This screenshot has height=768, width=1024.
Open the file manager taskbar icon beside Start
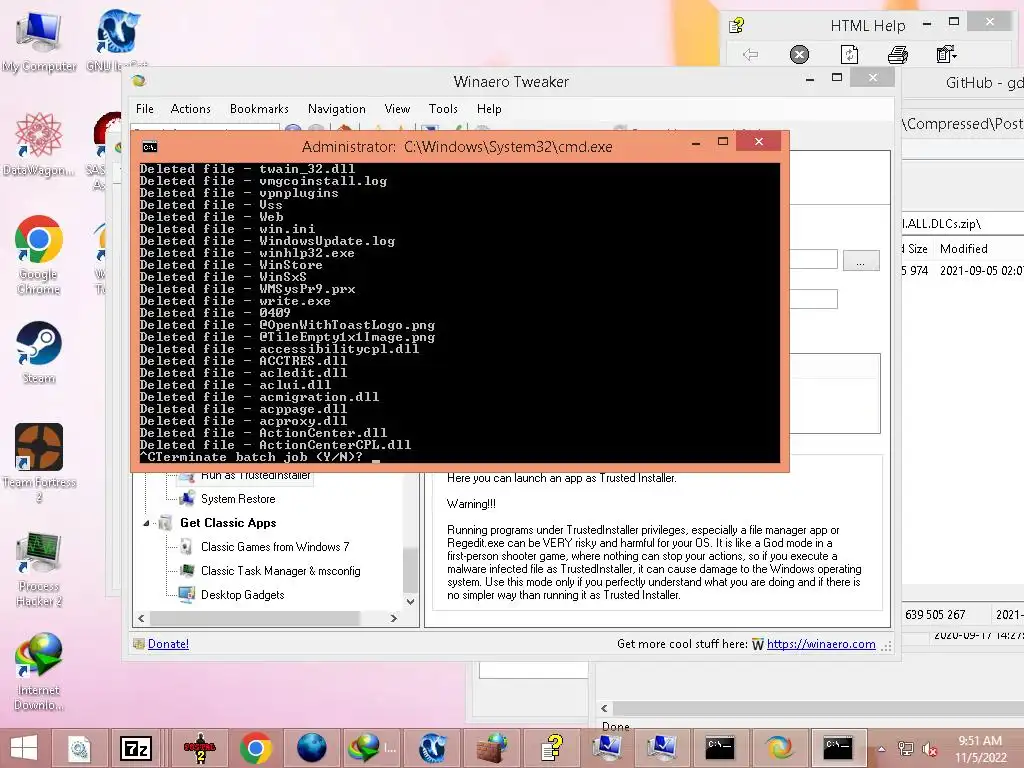(x=80, y=748)
